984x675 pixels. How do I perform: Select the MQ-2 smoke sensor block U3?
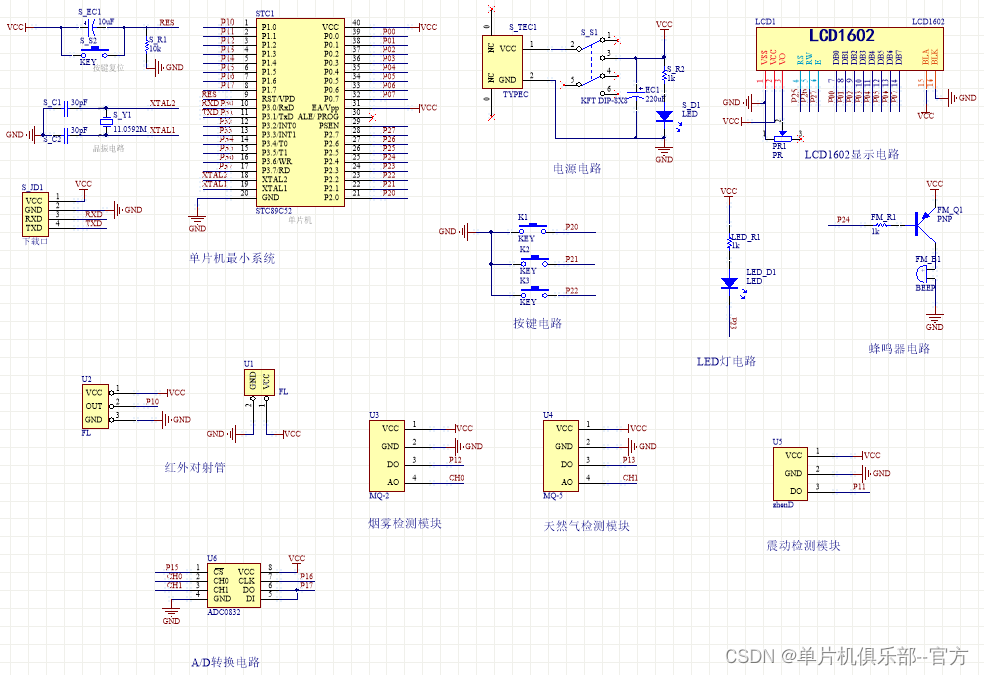tap(388, 455)
